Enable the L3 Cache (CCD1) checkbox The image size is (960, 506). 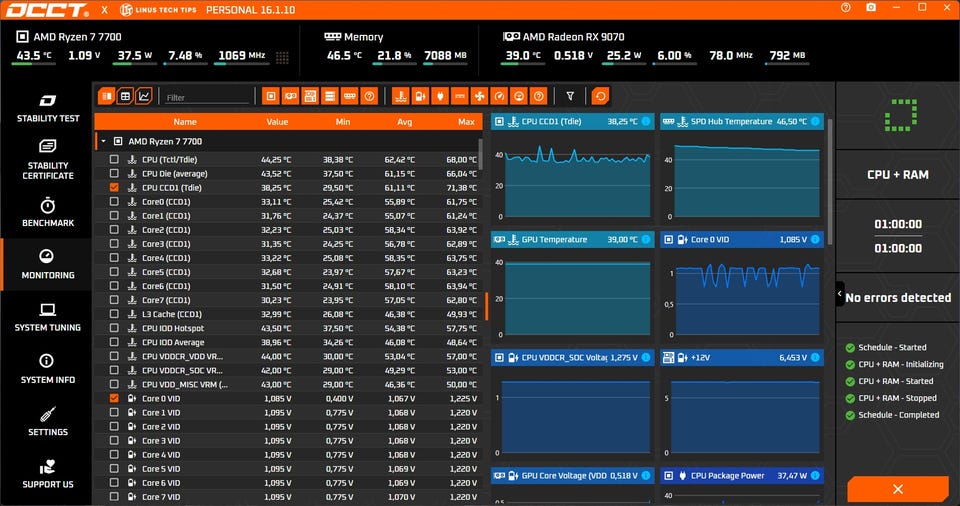pos(114,314)
